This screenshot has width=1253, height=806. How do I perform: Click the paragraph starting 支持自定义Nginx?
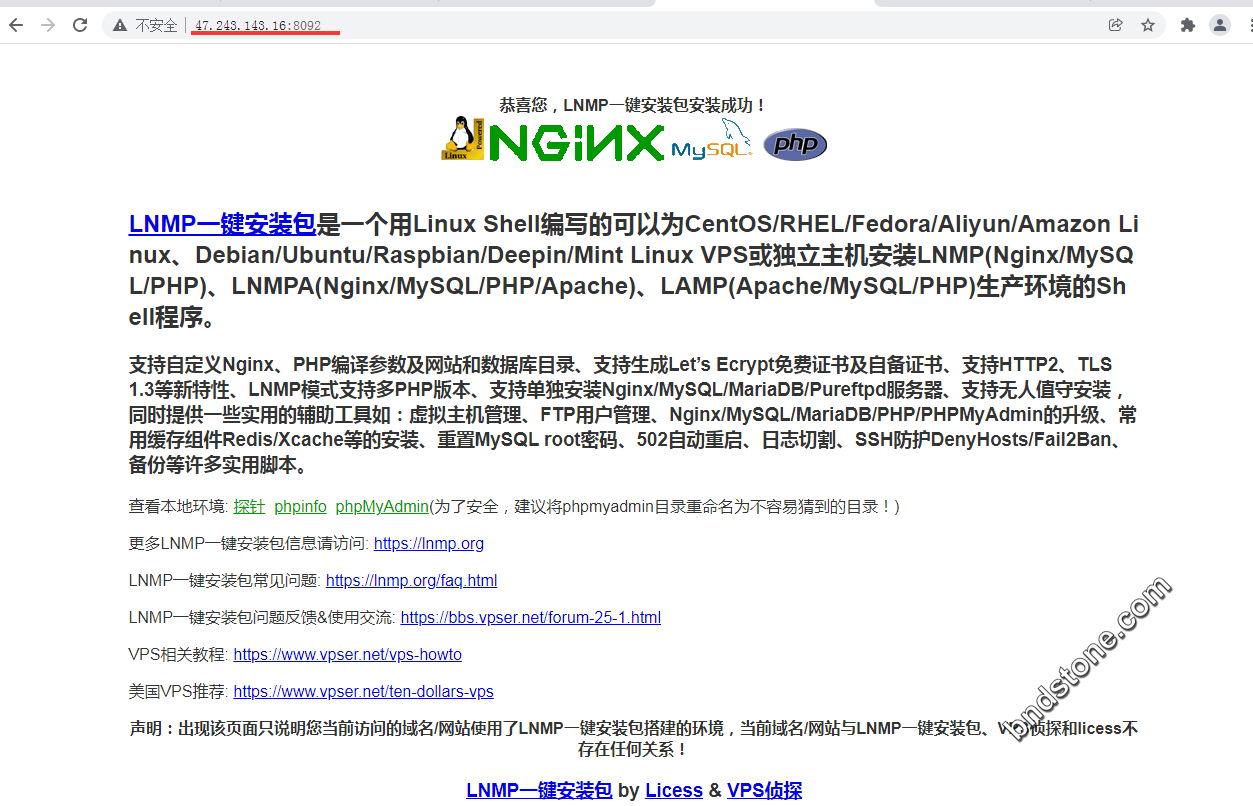coord(633,415)
